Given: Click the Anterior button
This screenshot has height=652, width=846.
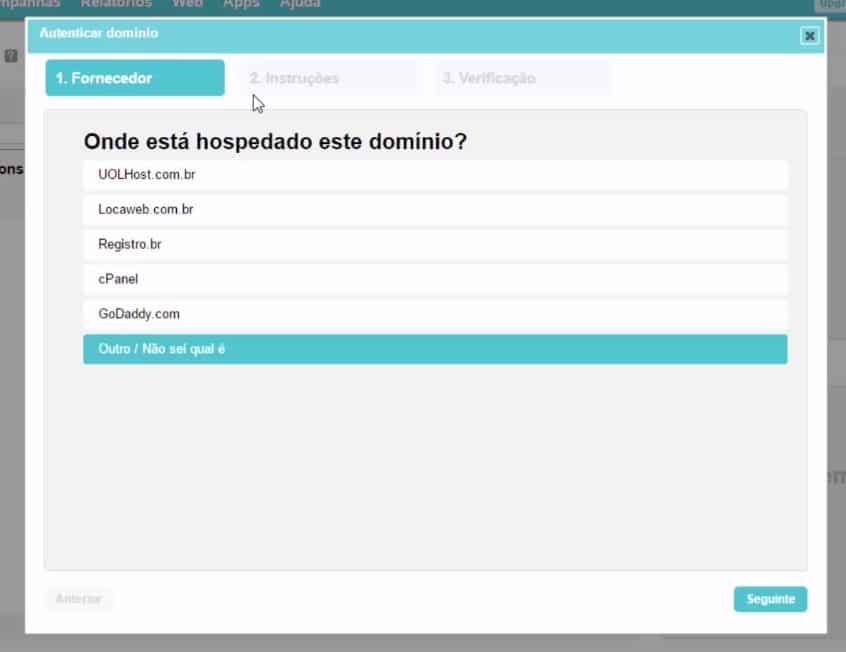Looking at the screenshot, I should click(79, 599).
